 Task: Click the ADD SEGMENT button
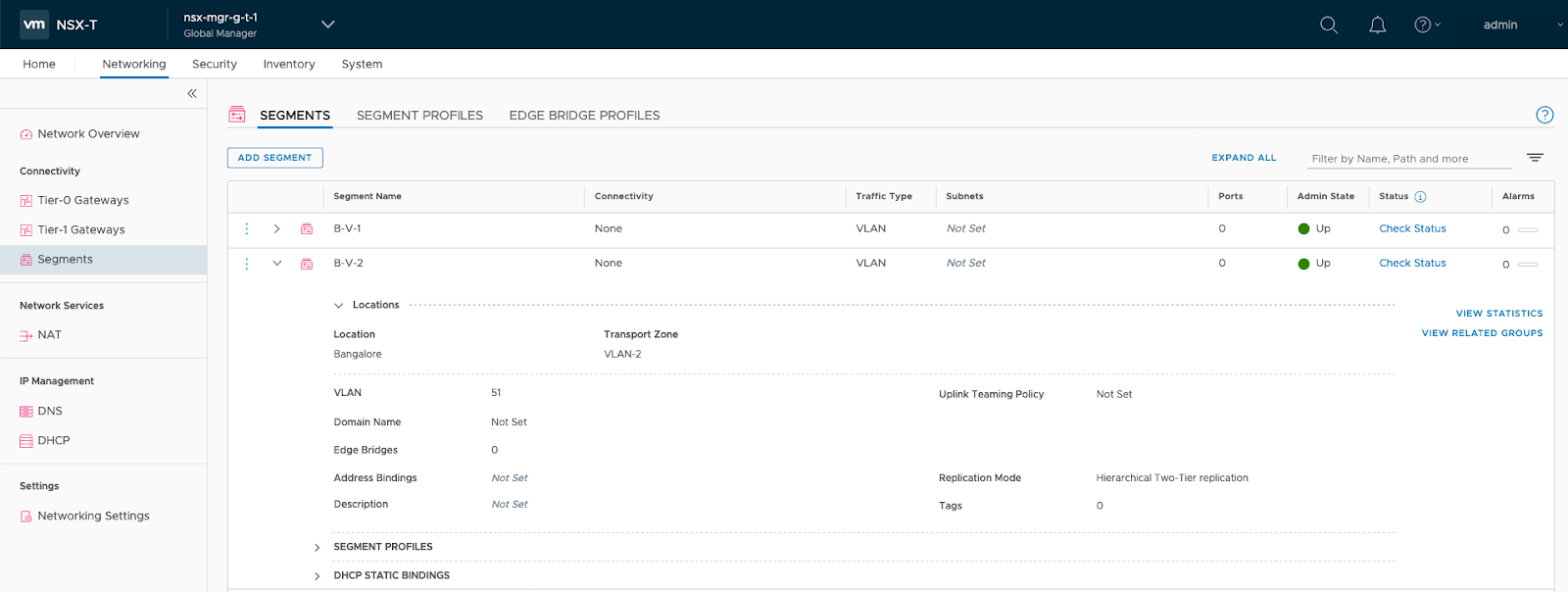[274, 158]
